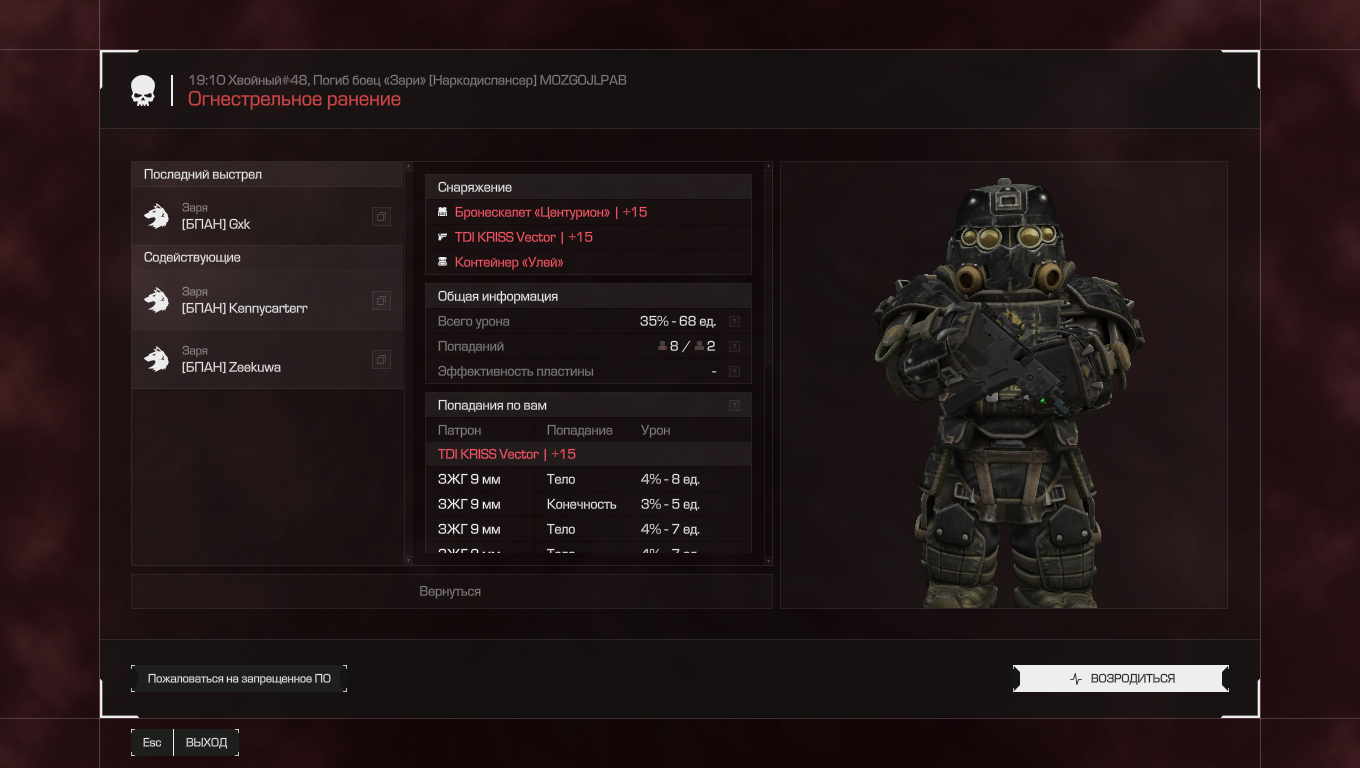The width and height of the screenshot is (1360, 768).
Task: Click the Последний выстрел section header
Action: (267, 174)
